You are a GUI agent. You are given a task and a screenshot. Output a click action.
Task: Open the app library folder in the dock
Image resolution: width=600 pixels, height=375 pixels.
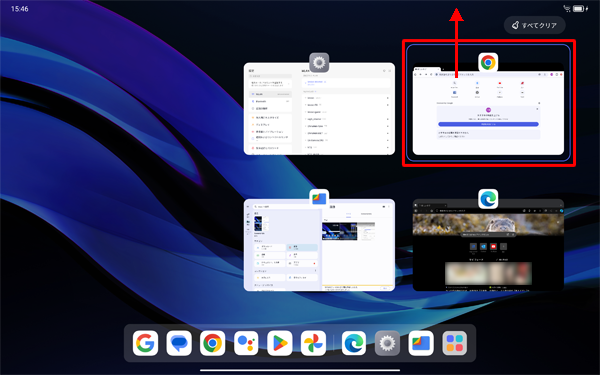click(455, 343)
